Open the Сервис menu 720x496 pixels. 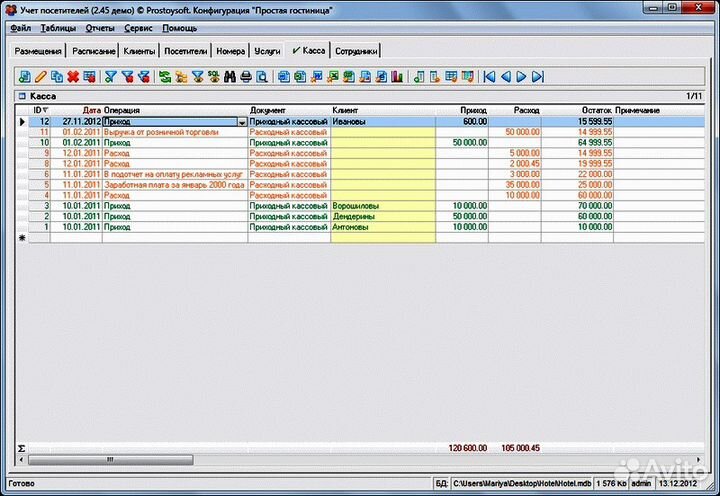pyautogui.click(x=139, y=28)
